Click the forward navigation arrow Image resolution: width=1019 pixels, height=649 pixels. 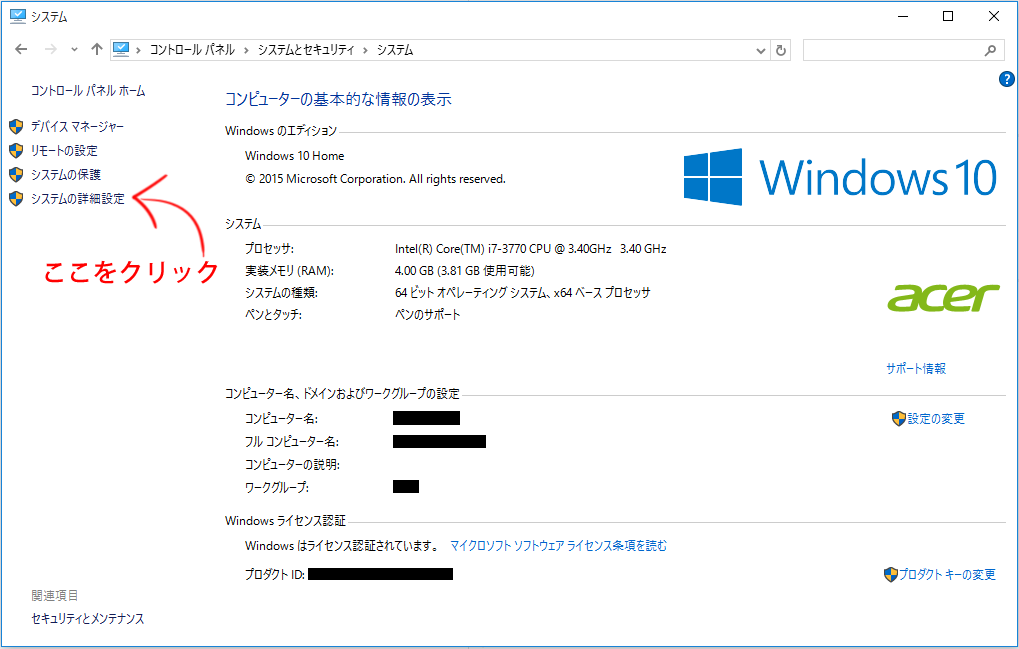51,49
